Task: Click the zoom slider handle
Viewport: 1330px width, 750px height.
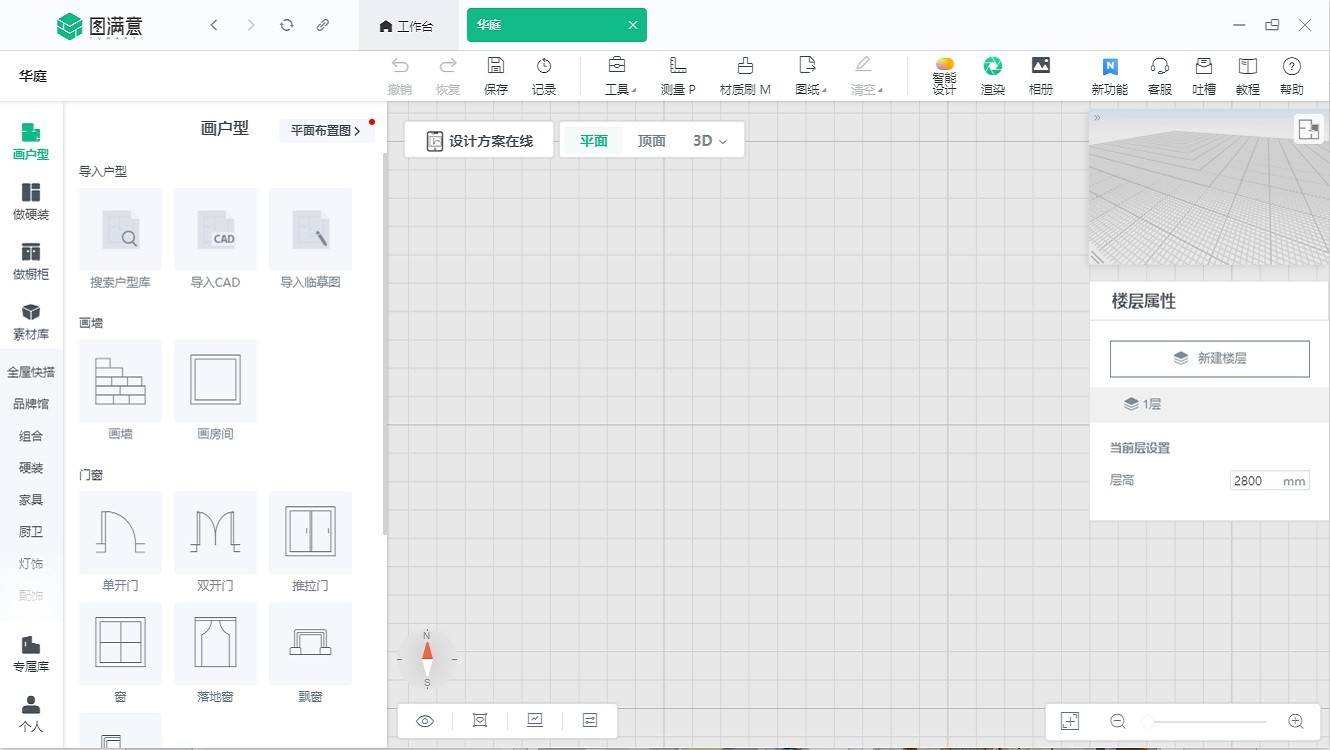Action: pos(1148,721)
